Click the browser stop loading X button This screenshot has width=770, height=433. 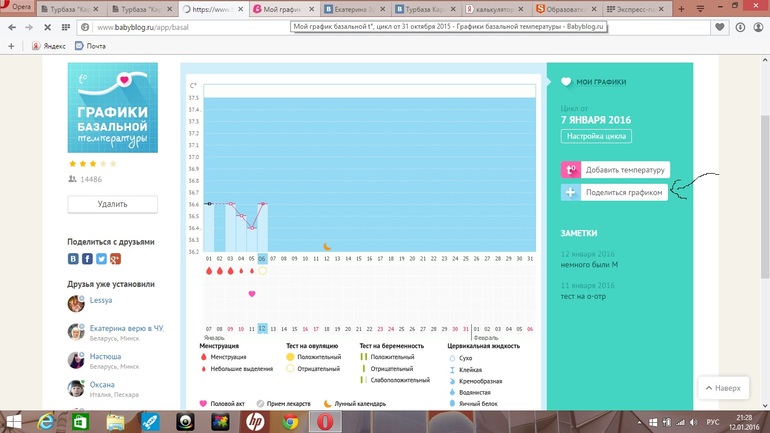(47, 28)
